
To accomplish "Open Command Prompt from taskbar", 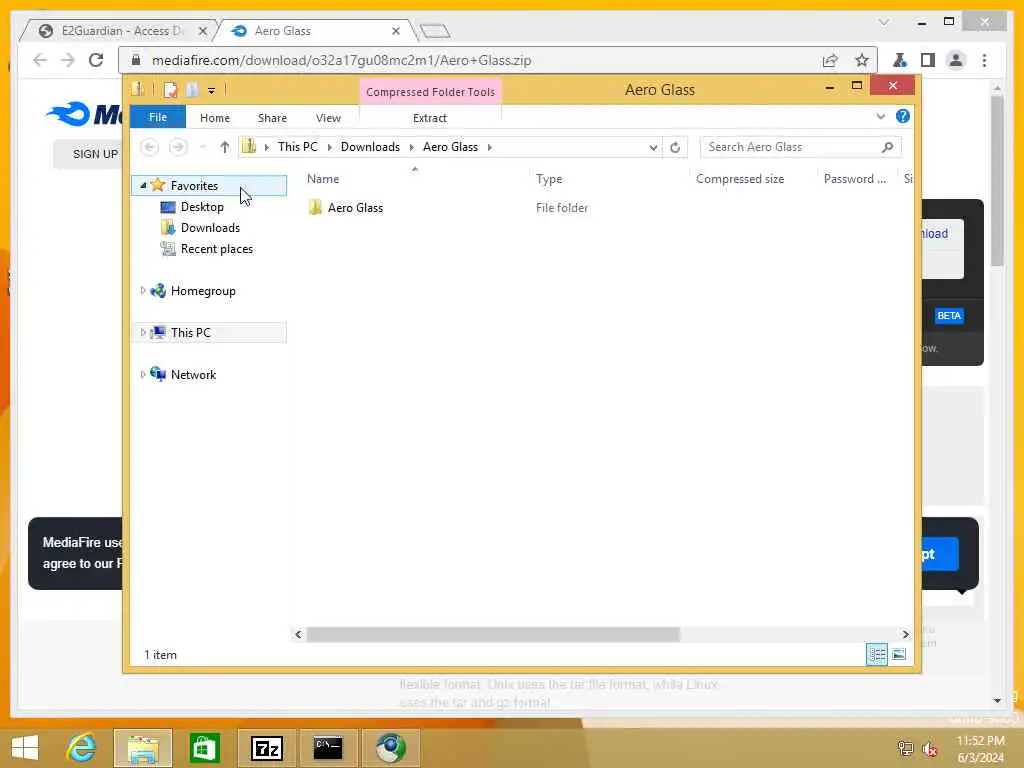I will pos(328,748).
